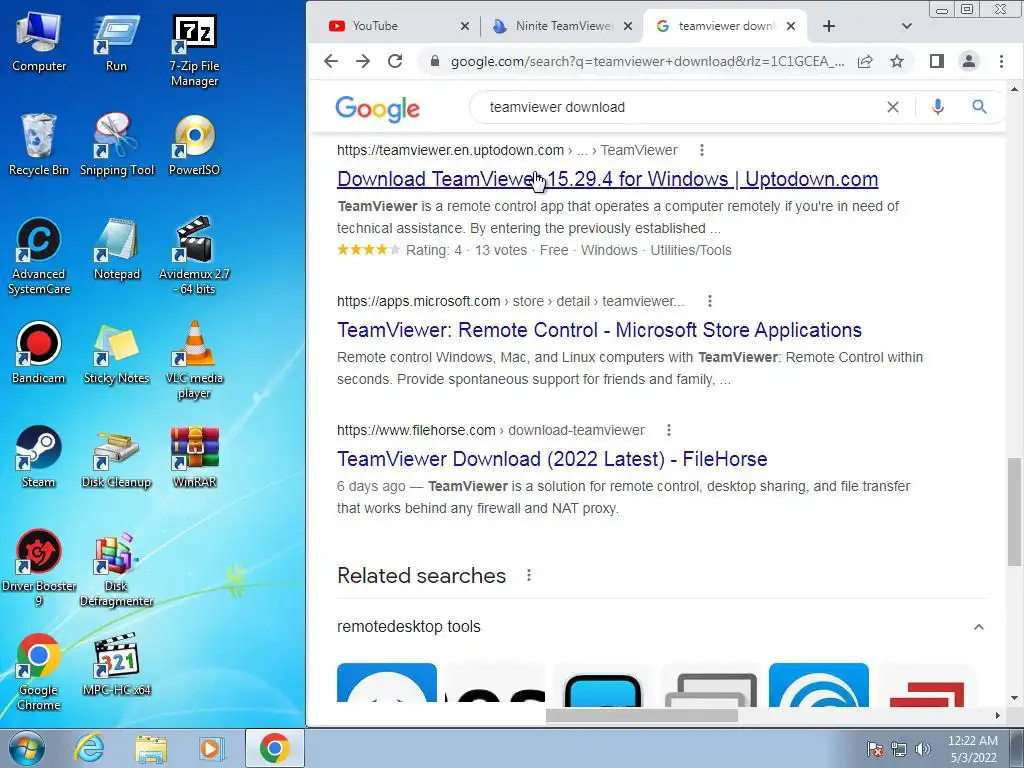Click the vertical page scrollbar thumb

(1014, 512)
